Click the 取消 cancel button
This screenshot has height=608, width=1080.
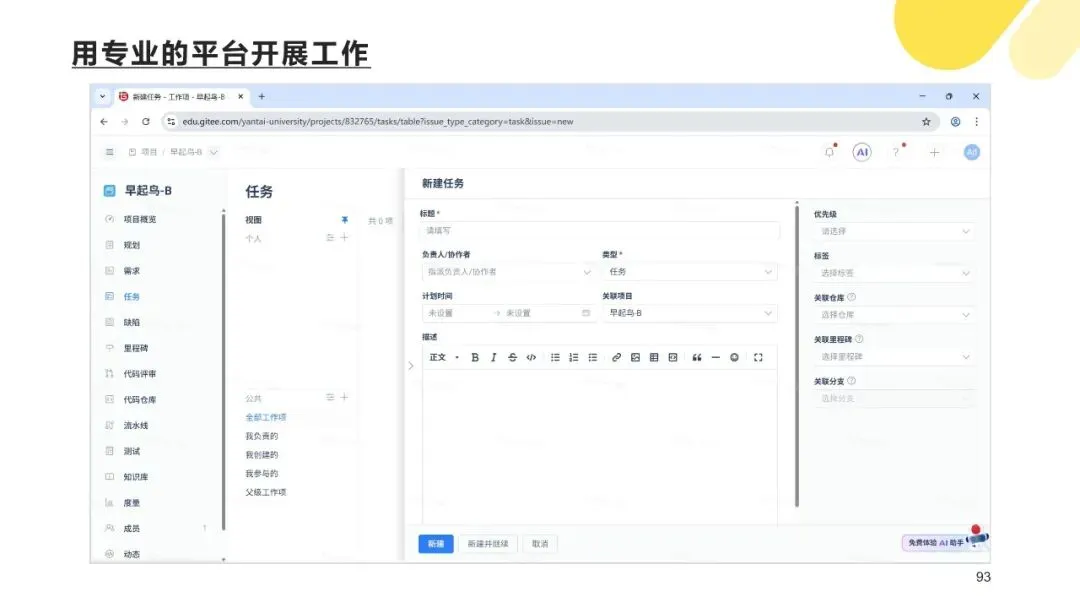tap(540, 544)
